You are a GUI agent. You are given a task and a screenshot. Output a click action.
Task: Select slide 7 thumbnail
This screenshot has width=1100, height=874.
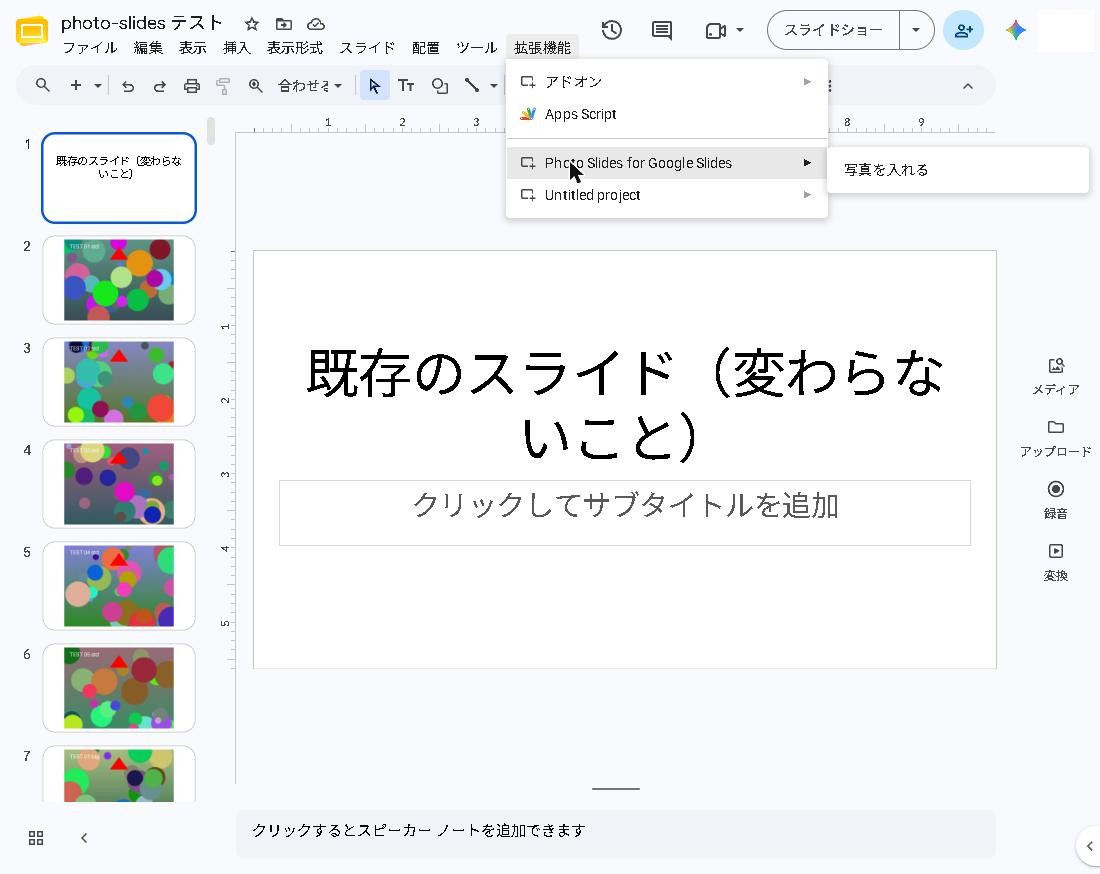pos(119,774)
